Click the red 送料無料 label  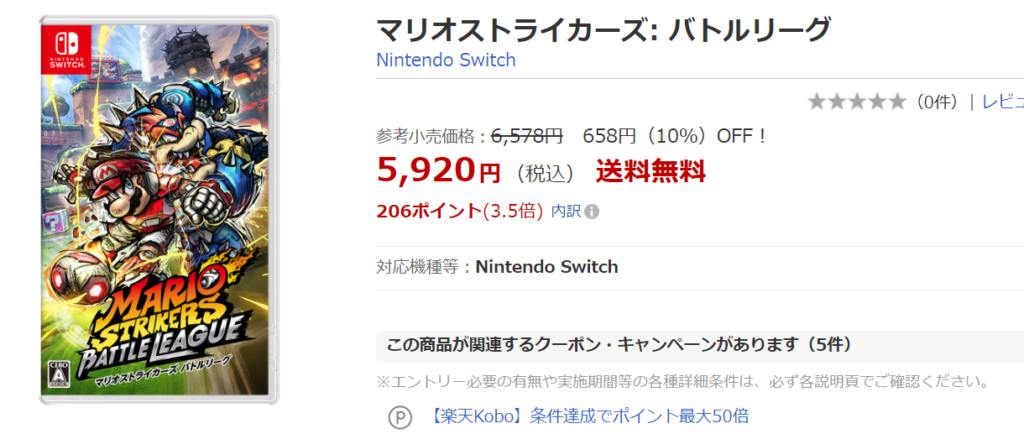(650, 171)
